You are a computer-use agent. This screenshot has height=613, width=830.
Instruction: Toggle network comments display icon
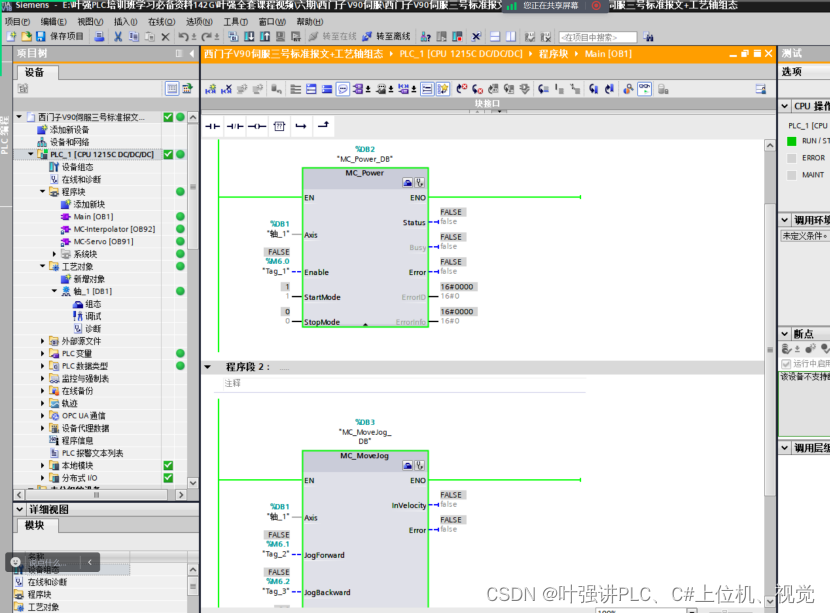click(343, 89)
